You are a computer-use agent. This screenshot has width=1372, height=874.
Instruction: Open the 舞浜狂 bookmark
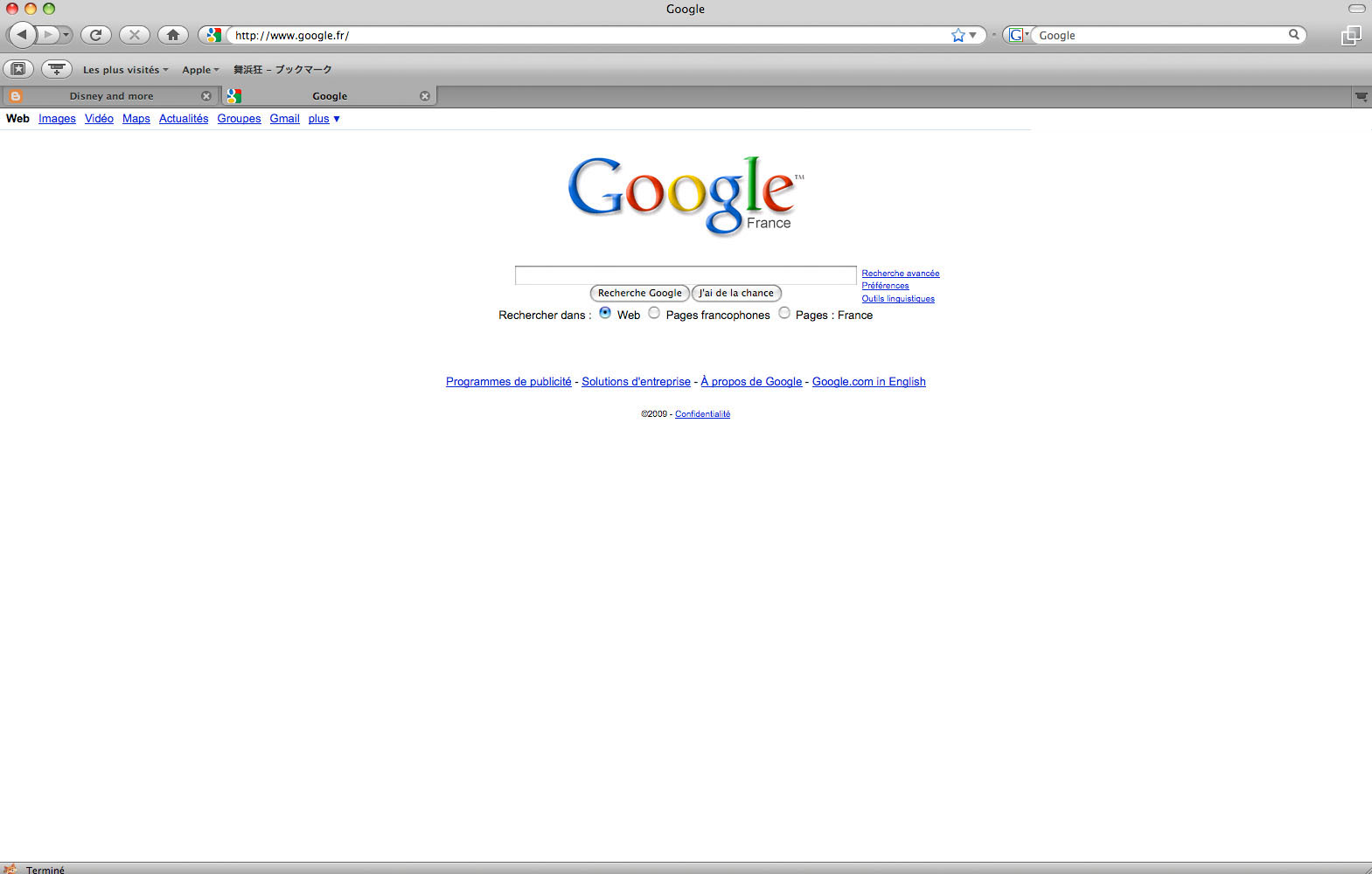pyautogui.click(x=282, y=70)
